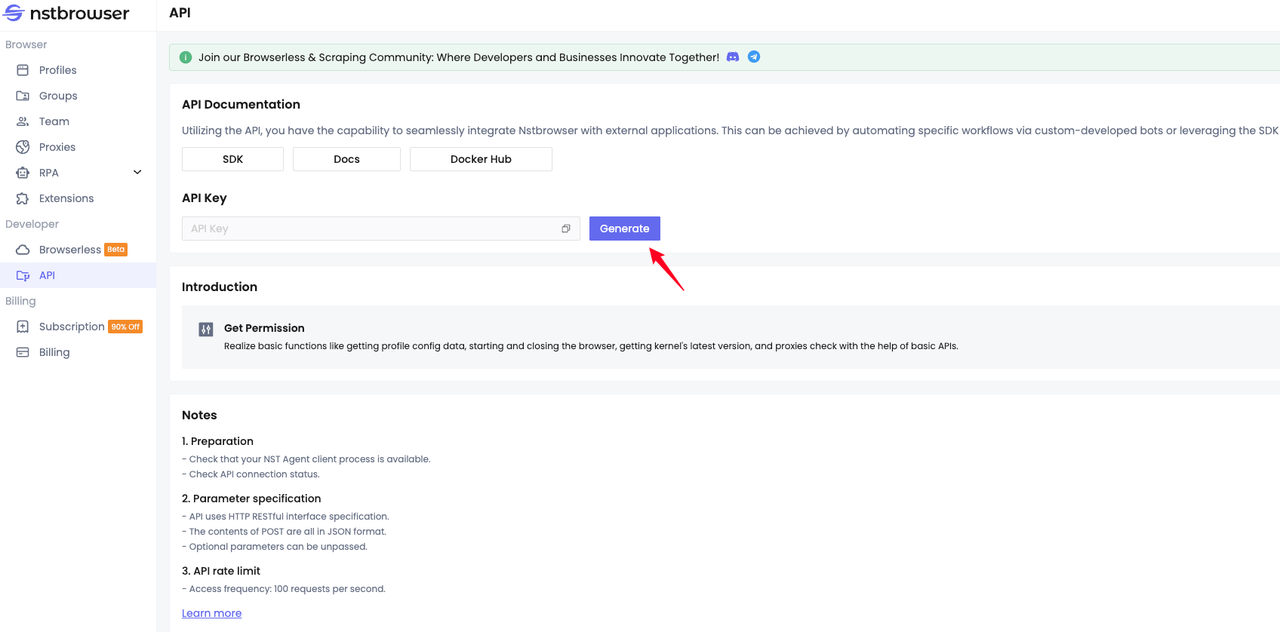
Task: Click the Profiles sidebar icon
Action: tap(22, 70)
